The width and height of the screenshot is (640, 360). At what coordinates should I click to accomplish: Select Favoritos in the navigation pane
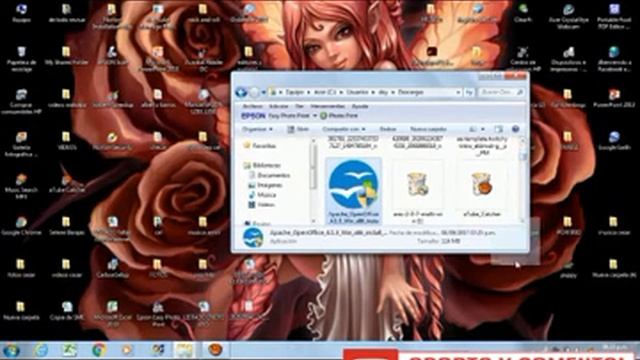coord(260,146)
